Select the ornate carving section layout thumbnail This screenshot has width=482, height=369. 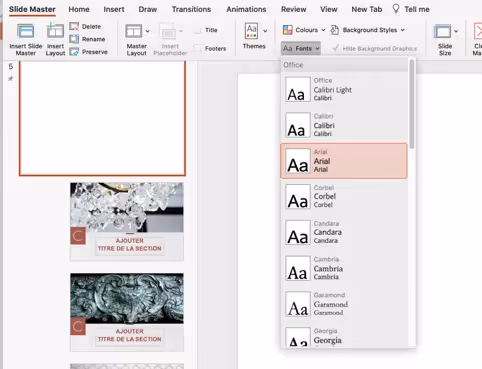click(x=127, y=312)
